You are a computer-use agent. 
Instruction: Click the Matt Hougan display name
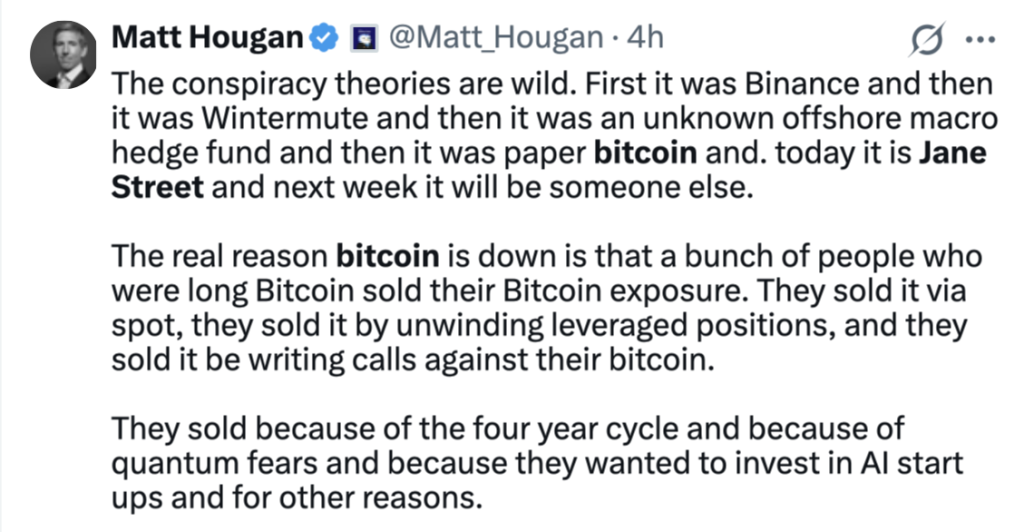[207, 38]
